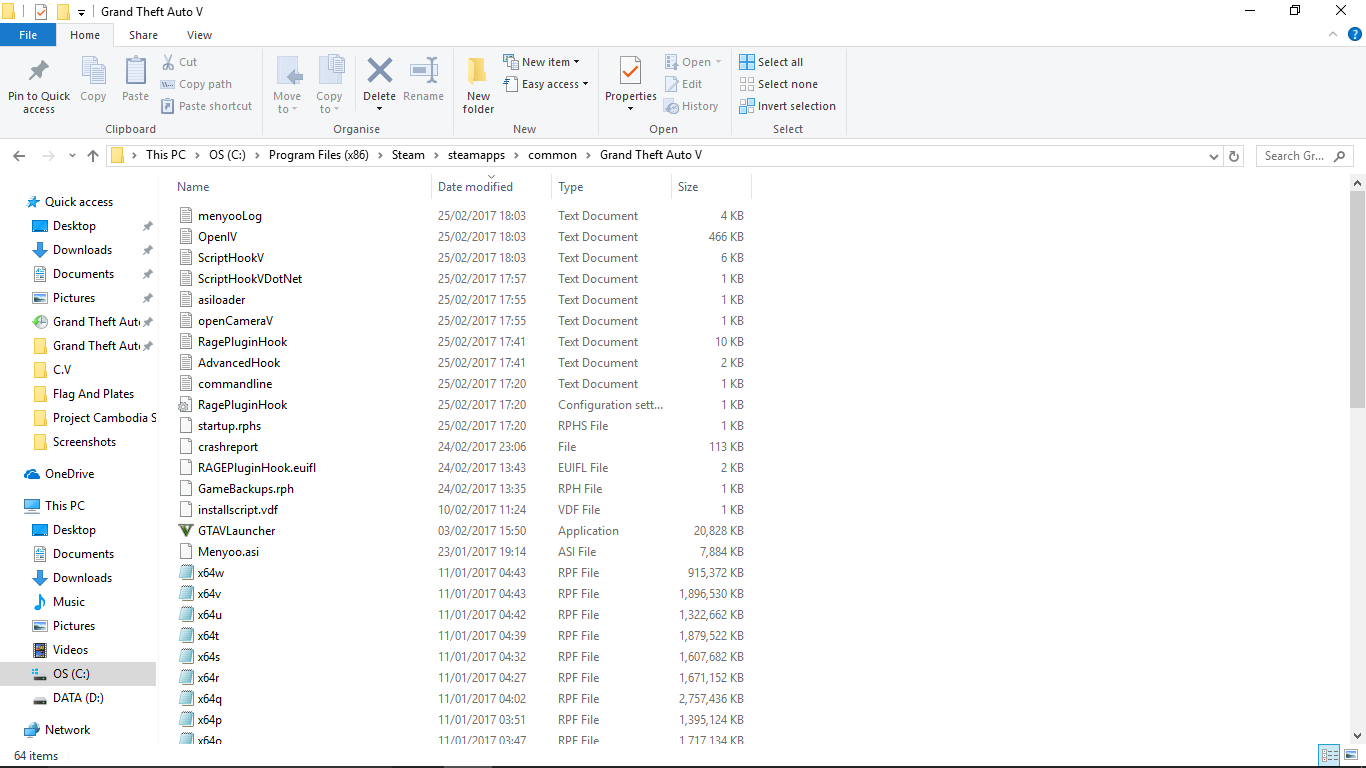
Task: Open Network in navigation pane
Action: click(67, 730)
